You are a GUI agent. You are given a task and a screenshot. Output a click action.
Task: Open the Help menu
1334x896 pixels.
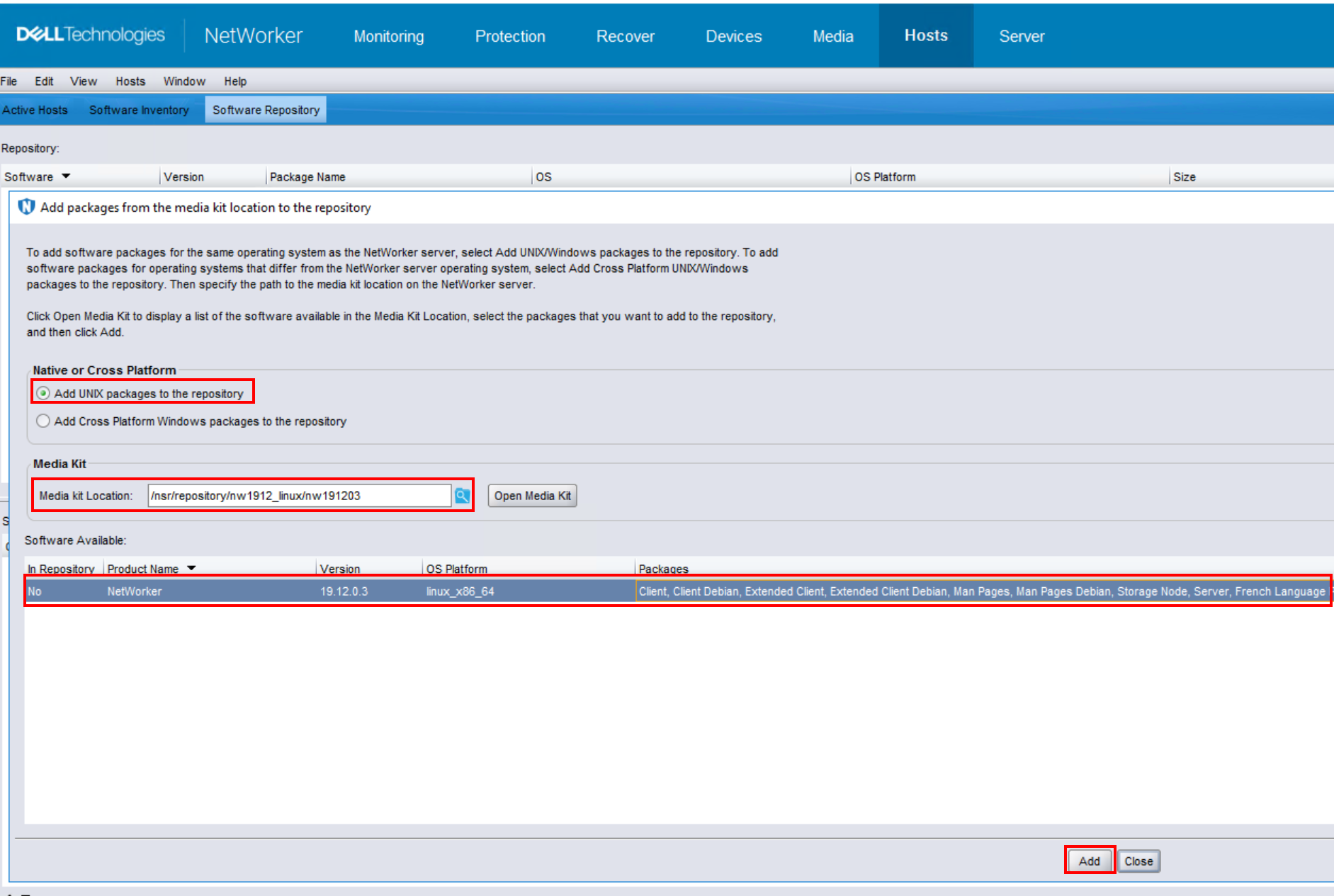(235, 81)
